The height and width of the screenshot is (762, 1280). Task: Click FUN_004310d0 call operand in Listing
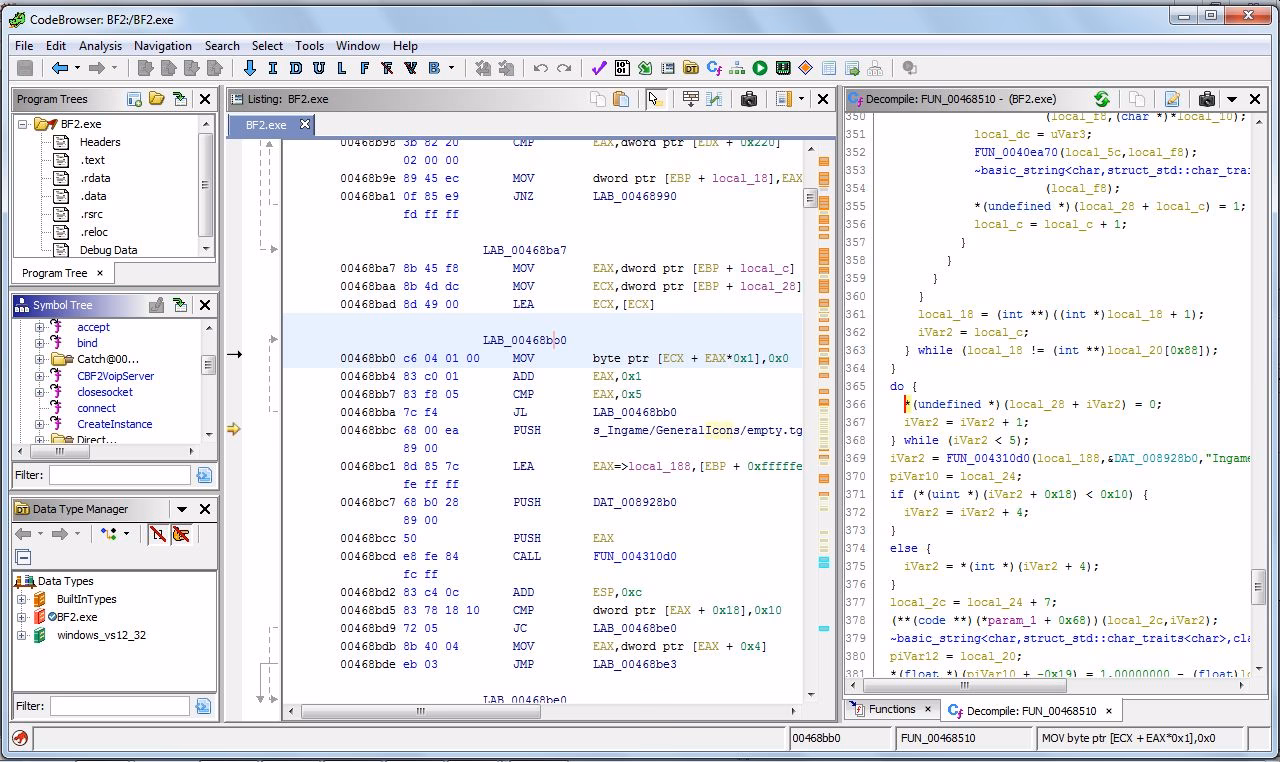635,556
